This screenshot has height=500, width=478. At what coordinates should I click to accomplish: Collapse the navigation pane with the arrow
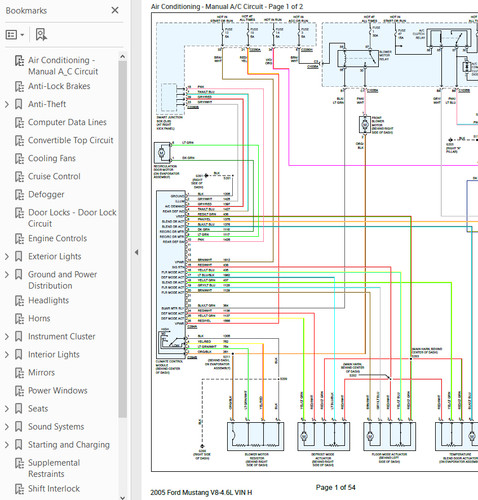pos(136,252)
